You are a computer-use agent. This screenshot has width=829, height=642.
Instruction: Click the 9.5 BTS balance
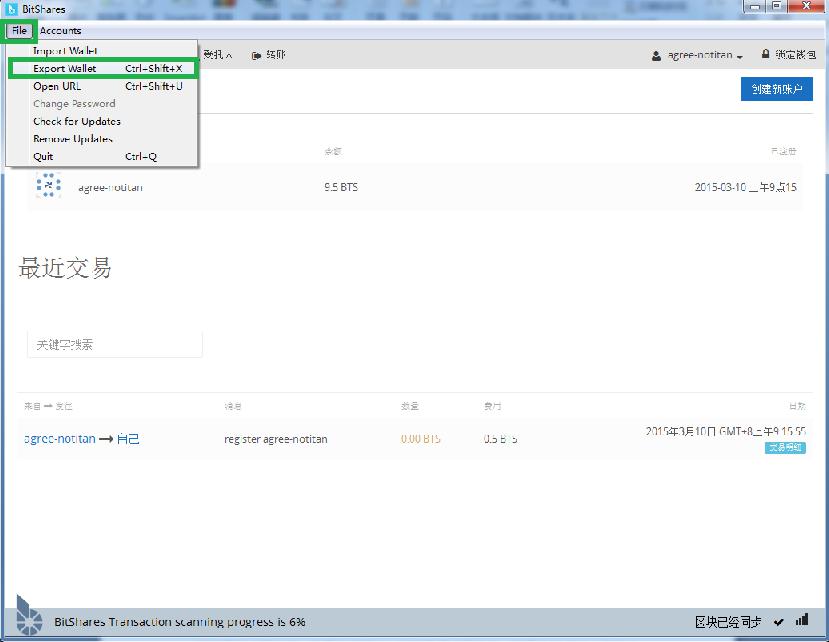click(x=341, y=187)
